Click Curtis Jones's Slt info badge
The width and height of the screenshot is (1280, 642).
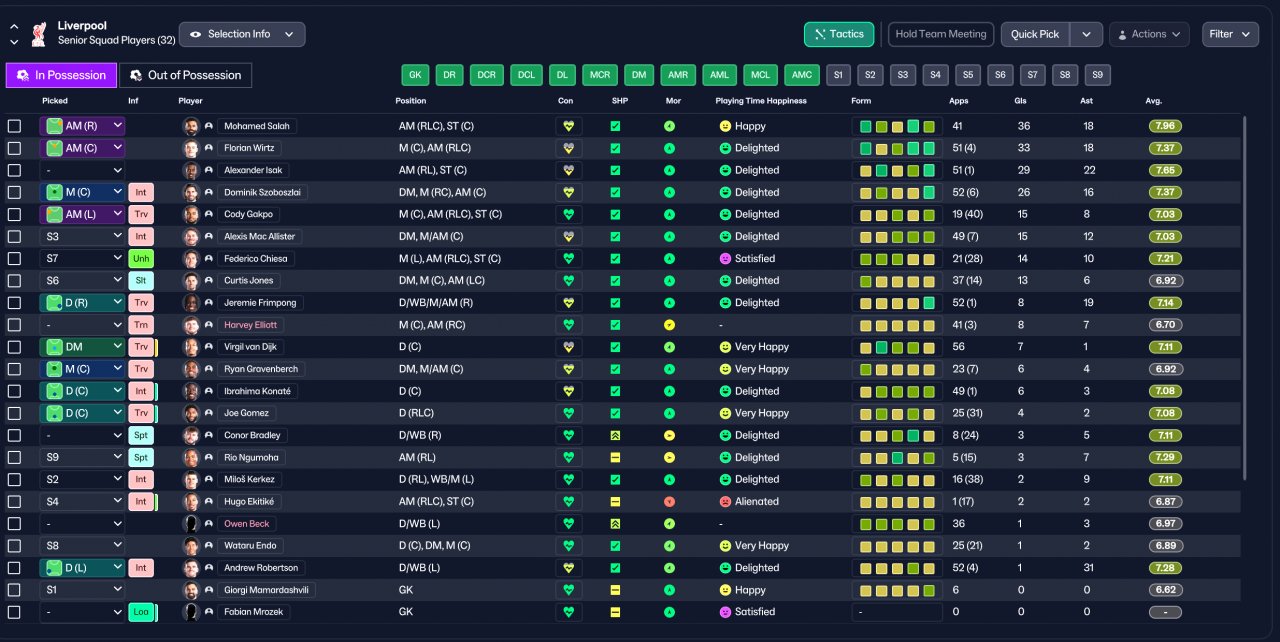(141, 280)
